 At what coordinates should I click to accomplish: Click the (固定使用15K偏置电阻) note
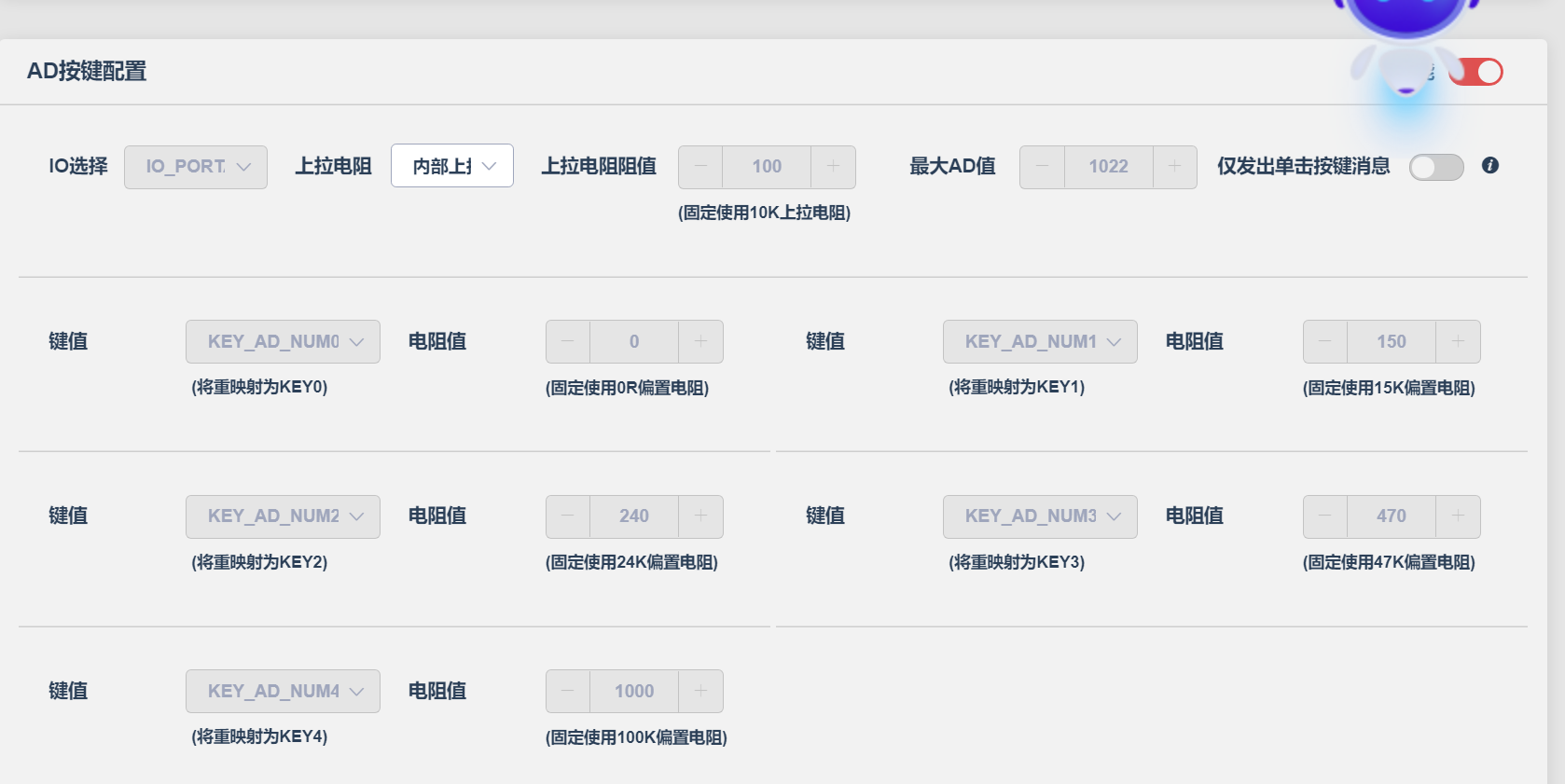tap(1389, 388)
